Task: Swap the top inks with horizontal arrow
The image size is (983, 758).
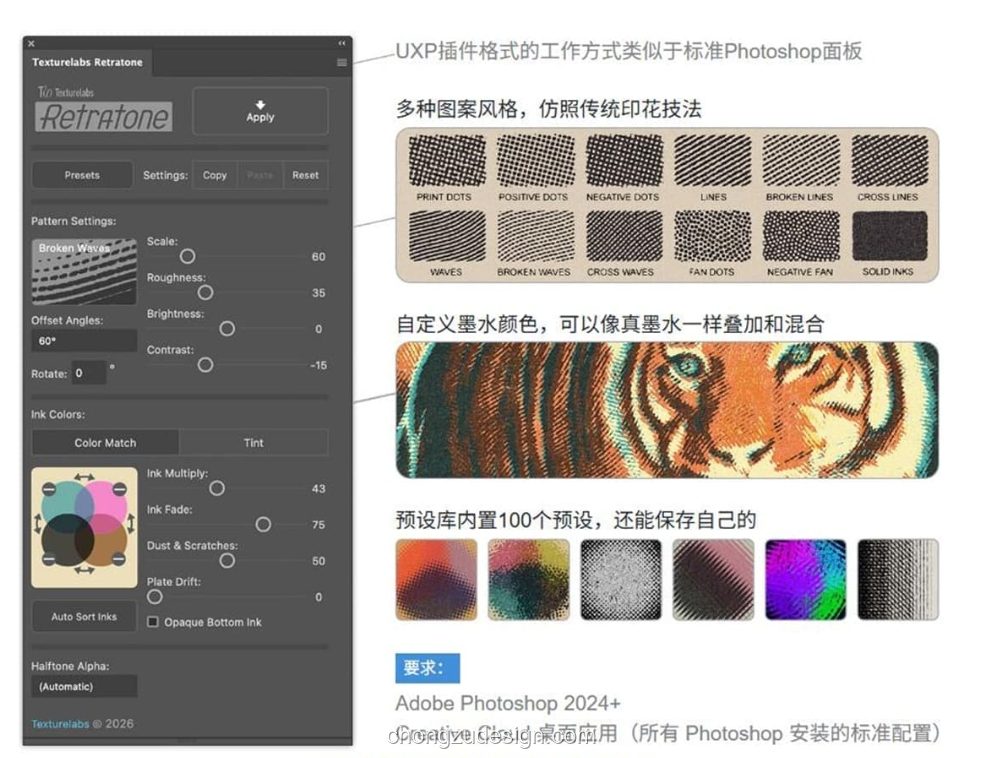Action: coord(84,477)
